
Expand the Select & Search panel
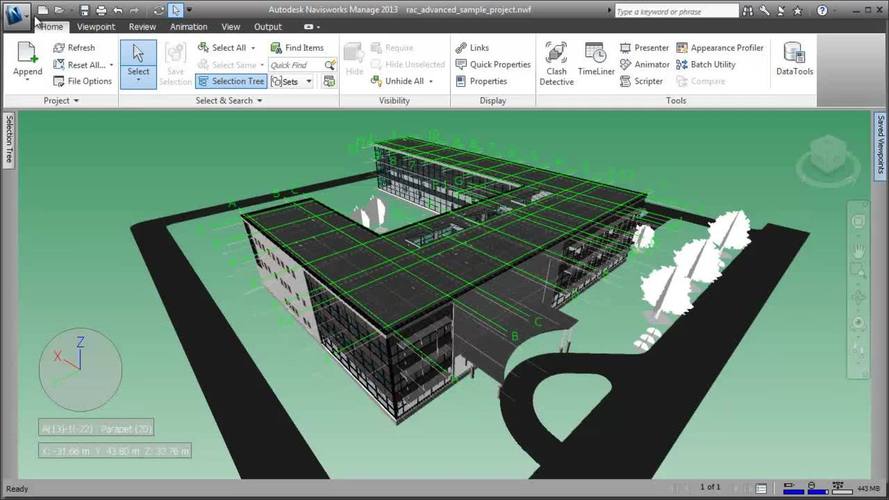229,100
